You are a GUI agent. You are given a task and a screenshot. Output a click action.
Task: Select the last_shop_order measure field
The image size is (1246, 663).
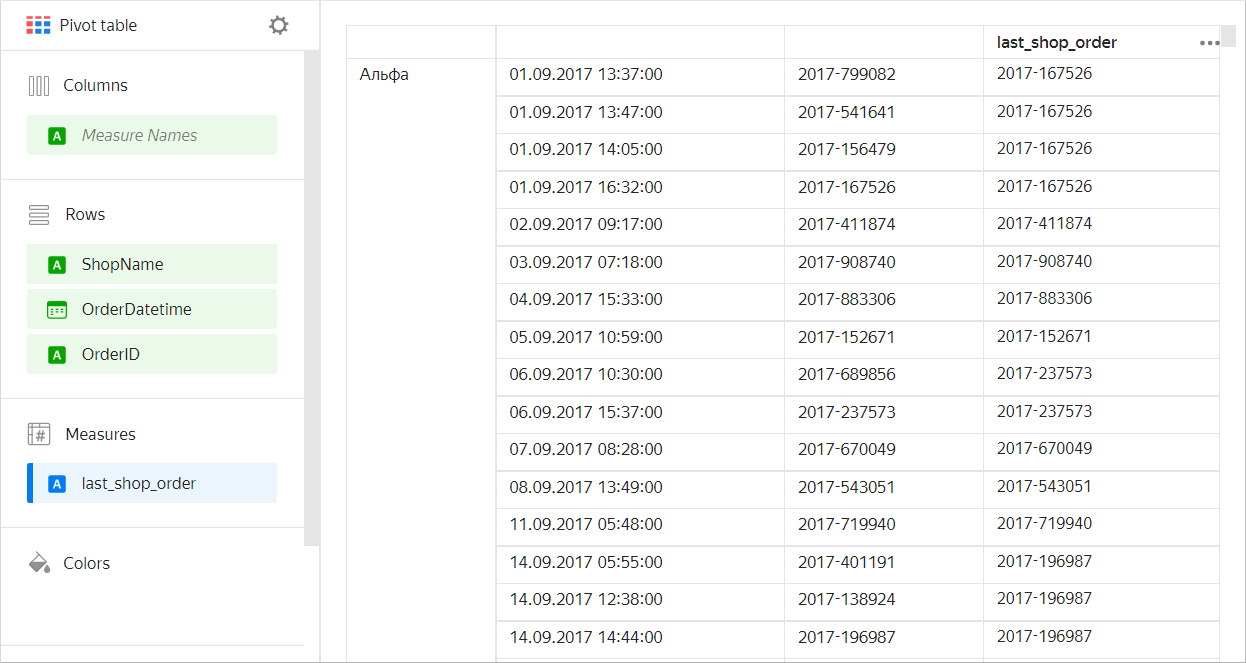152,484
